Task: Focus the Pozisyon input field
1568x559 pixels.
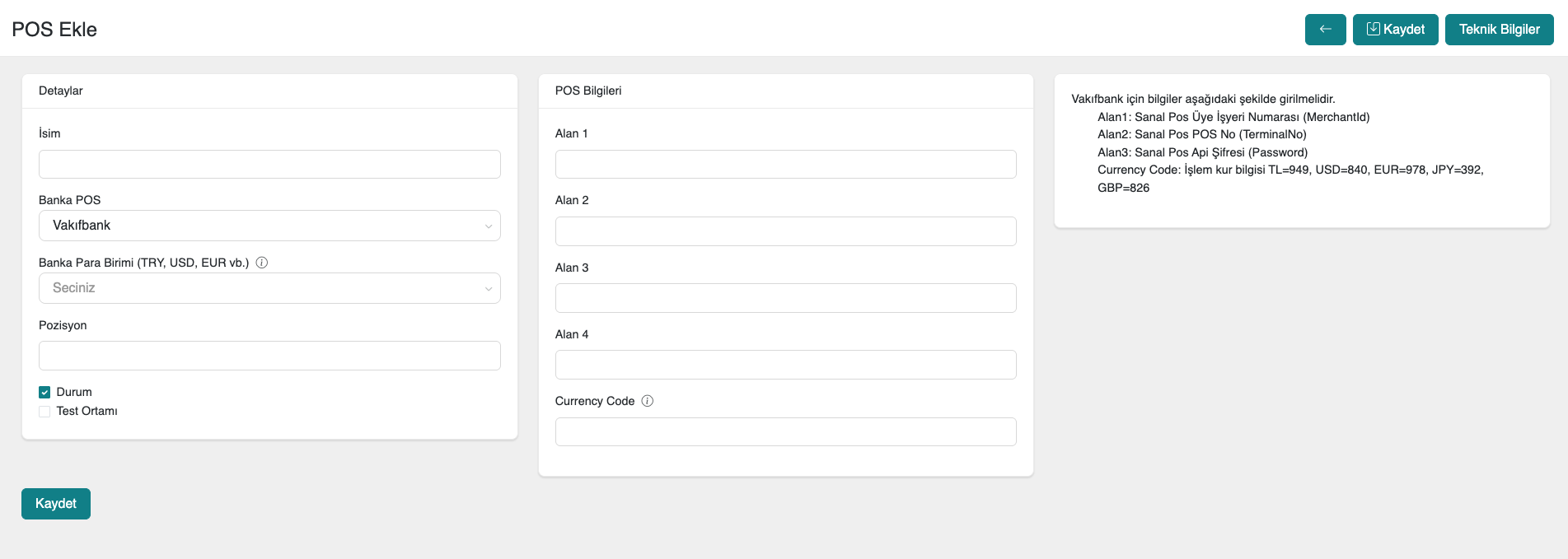Action: point(269,356)
